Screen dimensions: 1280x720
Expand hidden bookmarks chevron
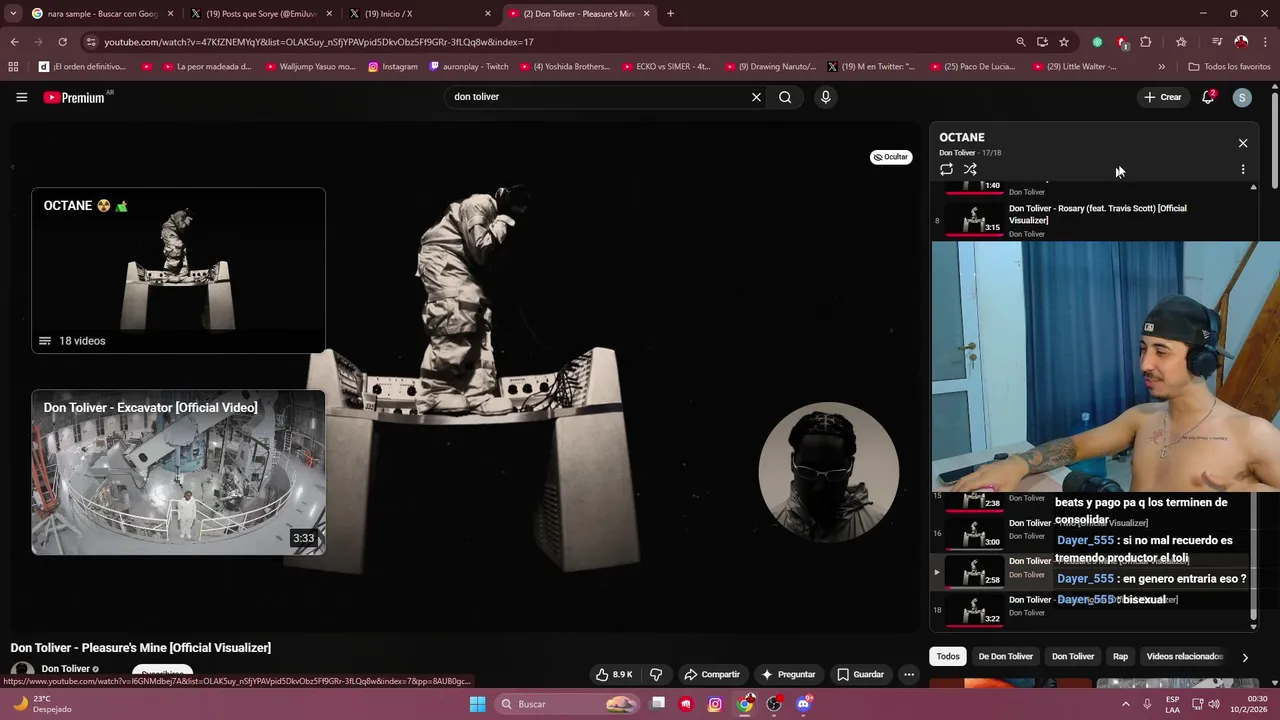(1161, 67)
